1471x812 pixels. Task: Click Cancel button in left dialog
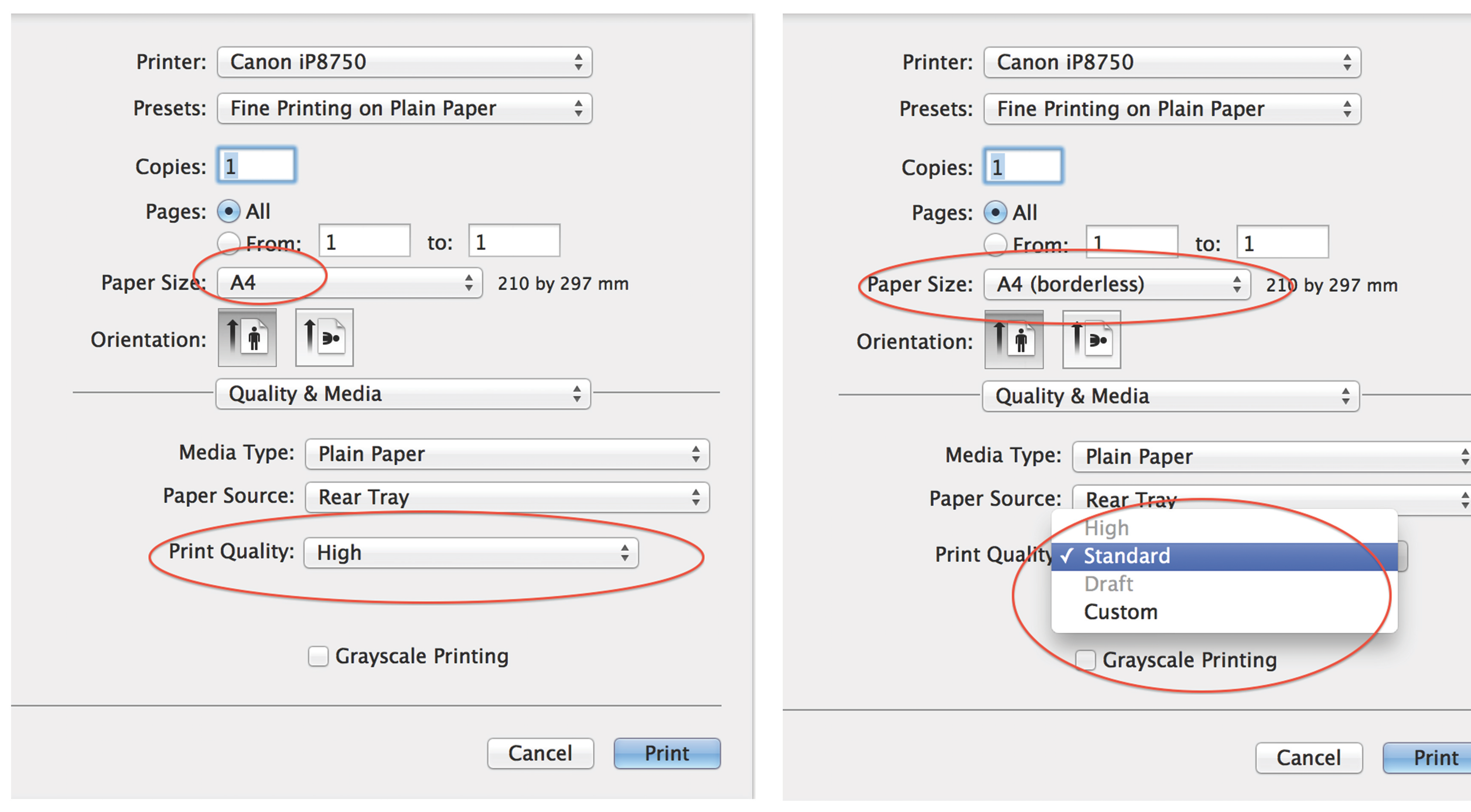[540, 753]
